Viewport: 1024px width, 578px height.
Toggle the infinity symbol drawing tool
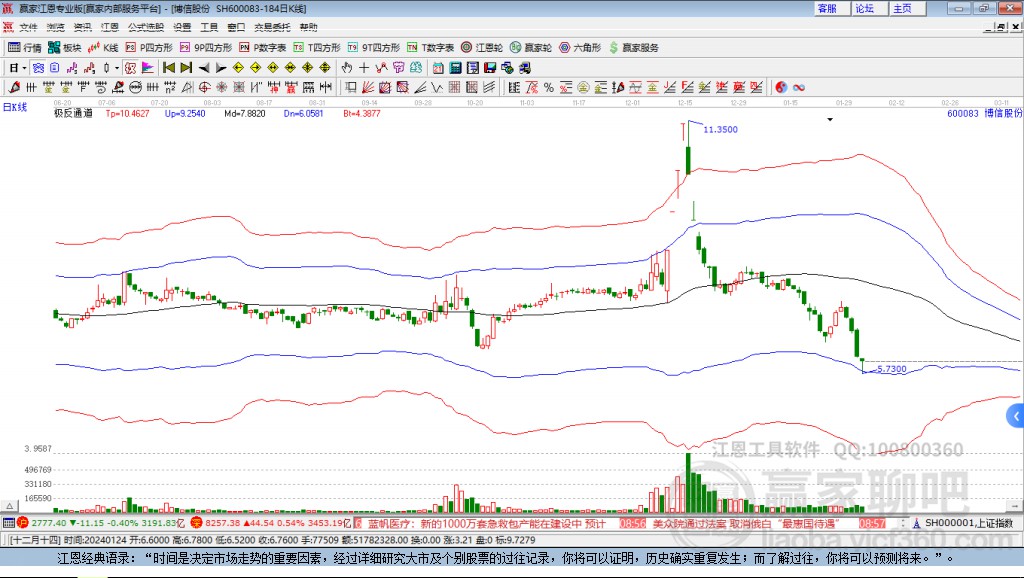pyautogui.click(x=799, y=87)
